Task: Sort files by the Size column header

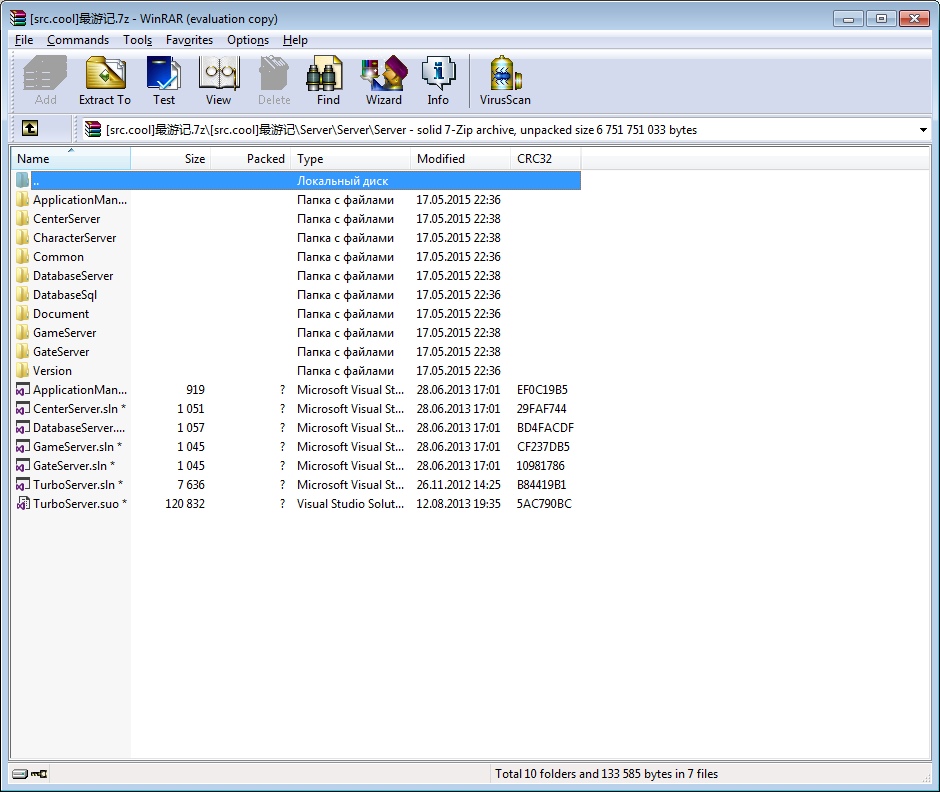Action: pos(193,158)
